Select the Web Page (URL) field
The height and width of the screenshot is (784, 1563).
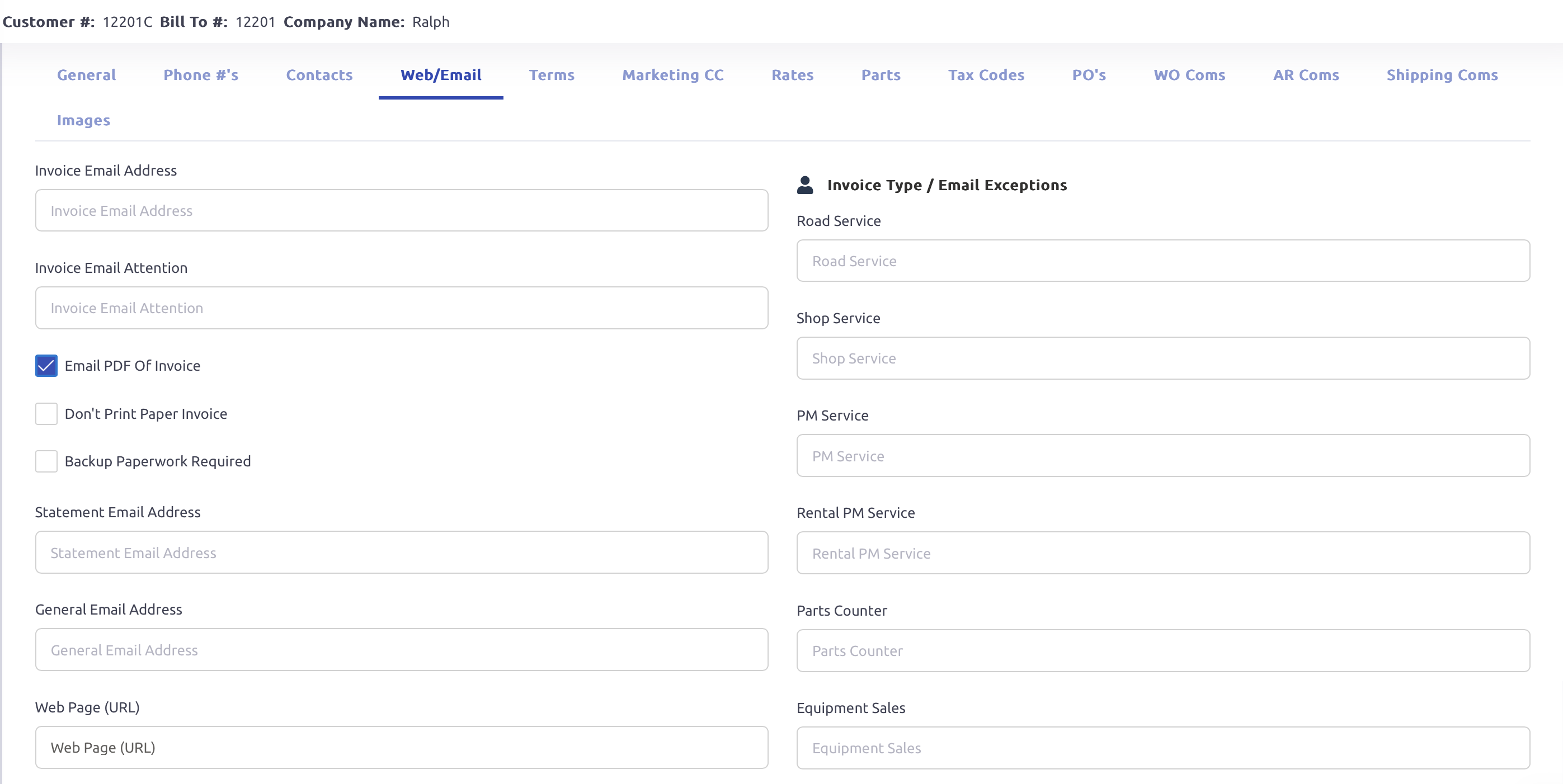pyautogui.click(x=401, y=747)
